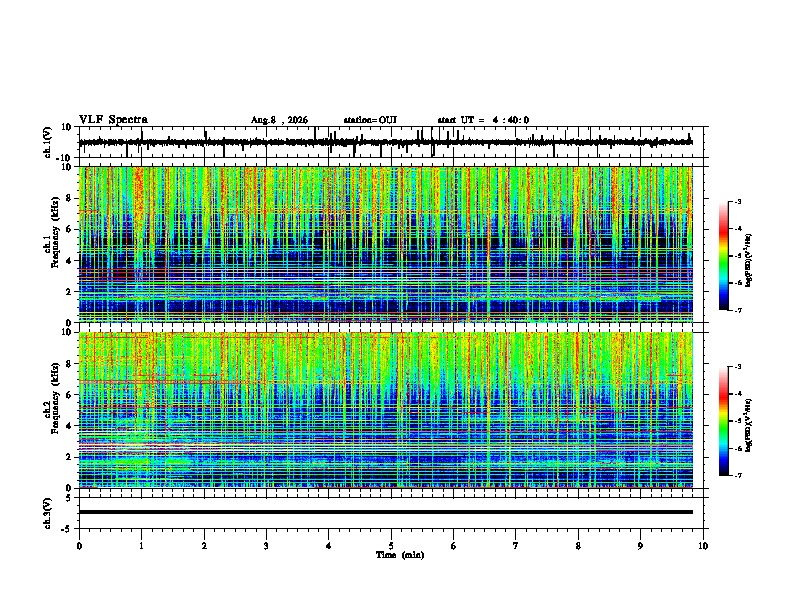The width and height of the screenshot is (792, 612).
Task: Click the time axis tick label "2"
Action: pyautogui.click(x=204, y=546)
